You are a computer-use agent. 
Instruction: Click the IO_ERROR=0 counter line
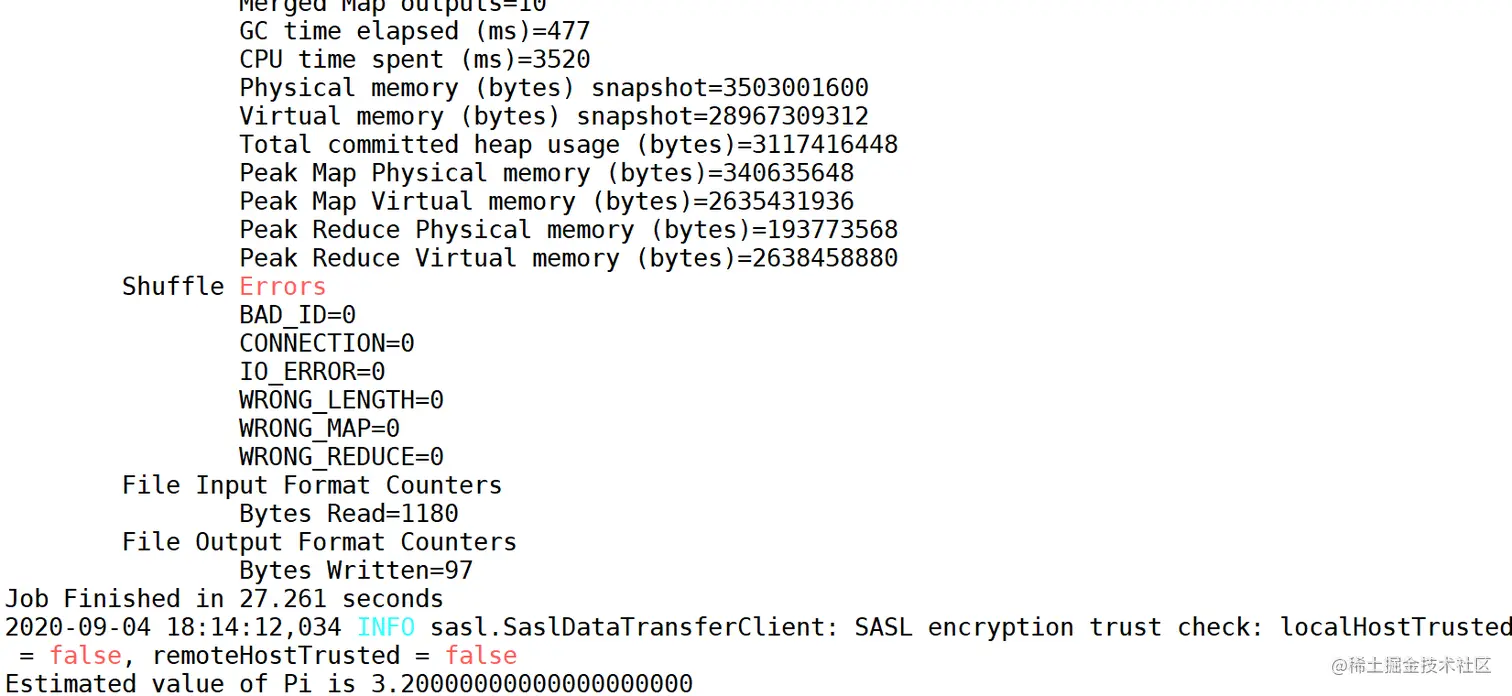pos(312,371)
